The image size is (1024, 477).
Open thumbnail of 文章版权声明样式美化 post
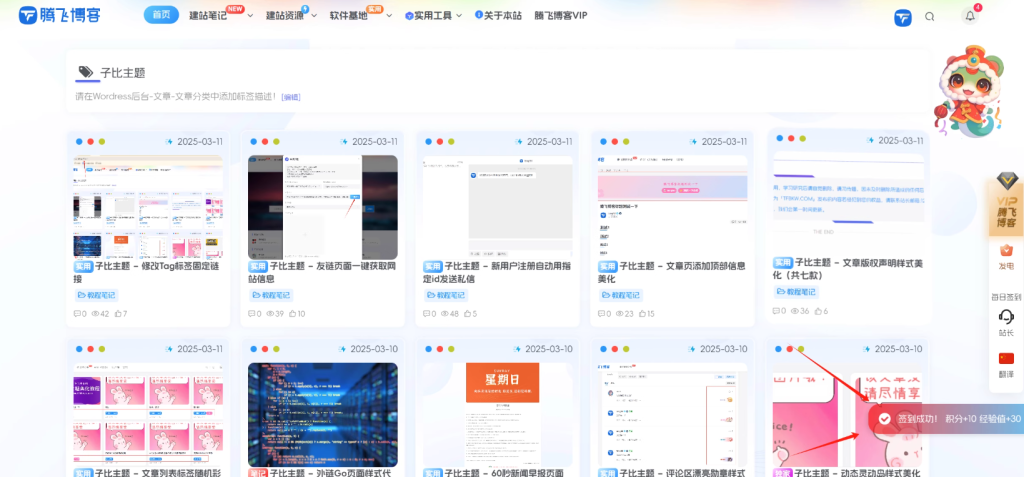click(848, 204)
